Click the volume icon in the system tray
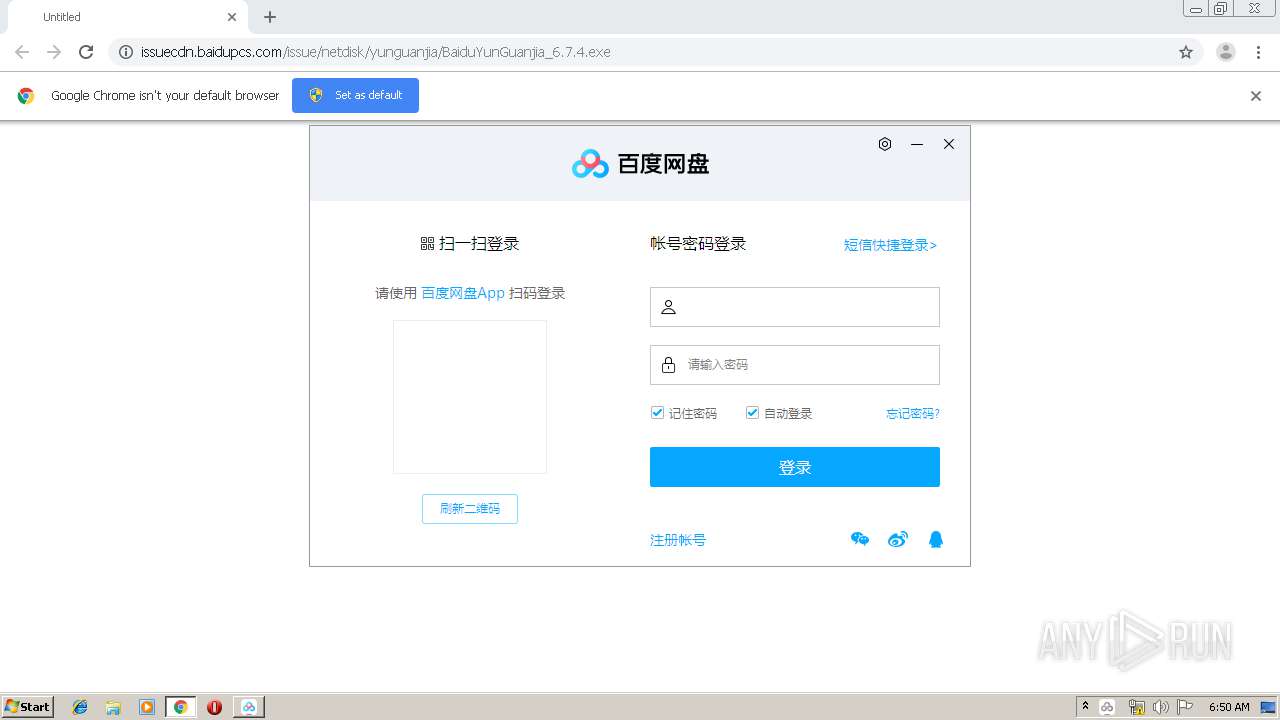Screen dimensions: 1280x720 [1160, 707]
